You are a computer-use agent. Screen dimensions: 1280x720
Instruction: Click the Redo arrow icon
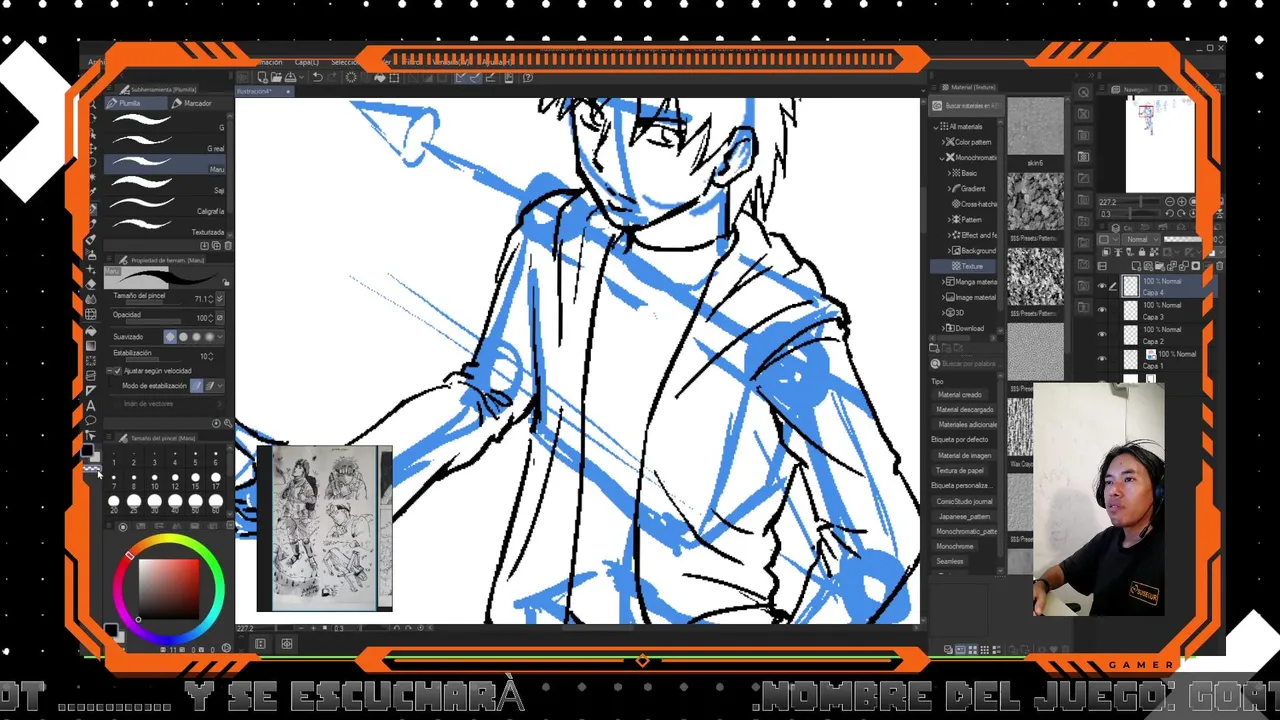click(x=332, y=77)
